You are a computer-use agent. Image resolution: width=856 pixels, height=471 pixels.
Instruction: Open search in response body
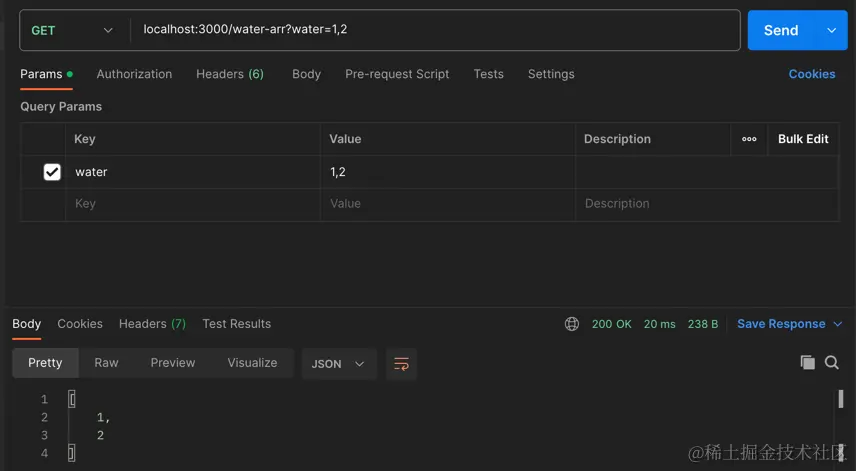coord(831,362)
